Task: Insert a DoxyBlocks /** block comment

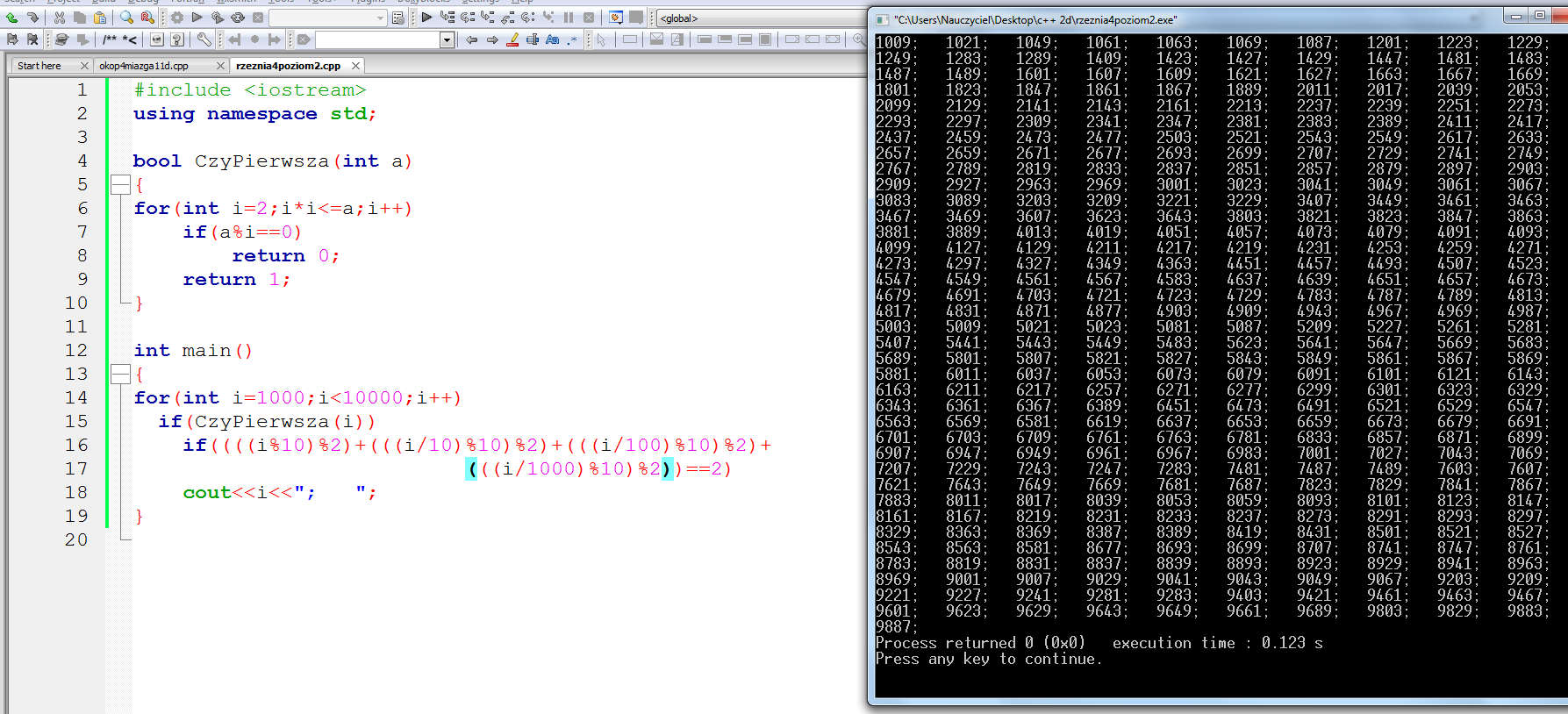Action: (110, 39)
